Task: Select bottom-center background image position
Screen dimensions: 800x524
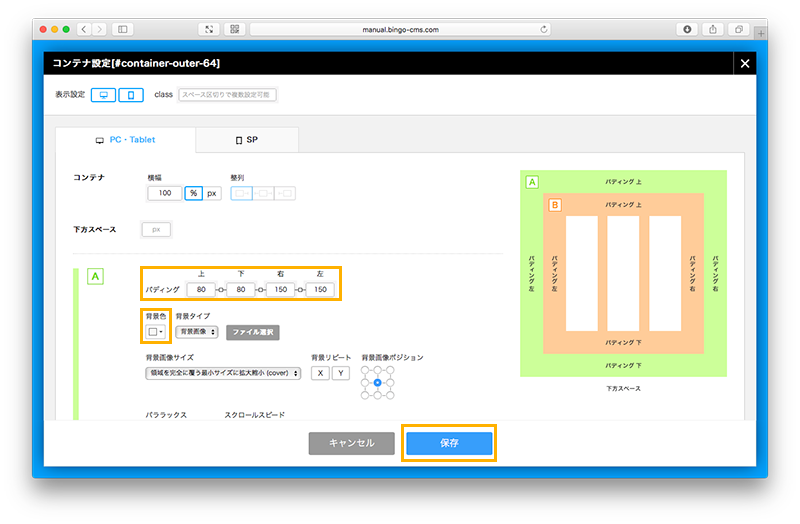Action: point(378,395)
